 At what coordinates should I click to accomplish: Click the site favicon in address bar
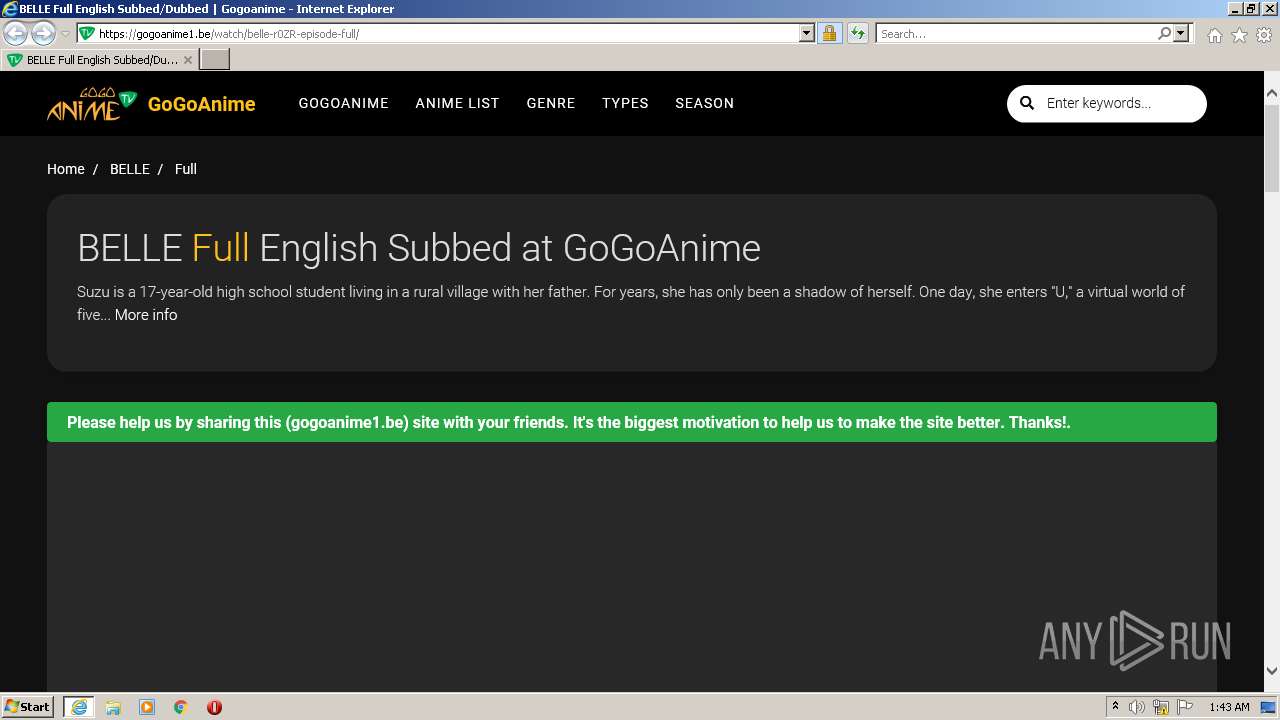pos(87,33)
